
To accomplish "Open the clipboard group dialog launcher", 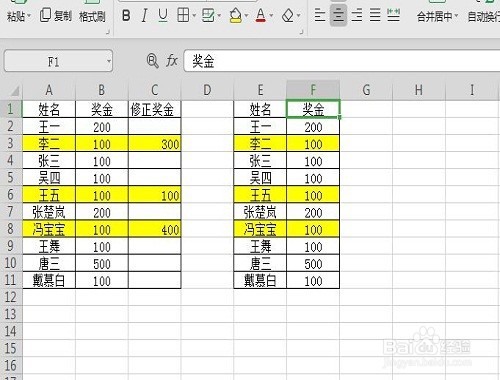I will coord(108,32).
